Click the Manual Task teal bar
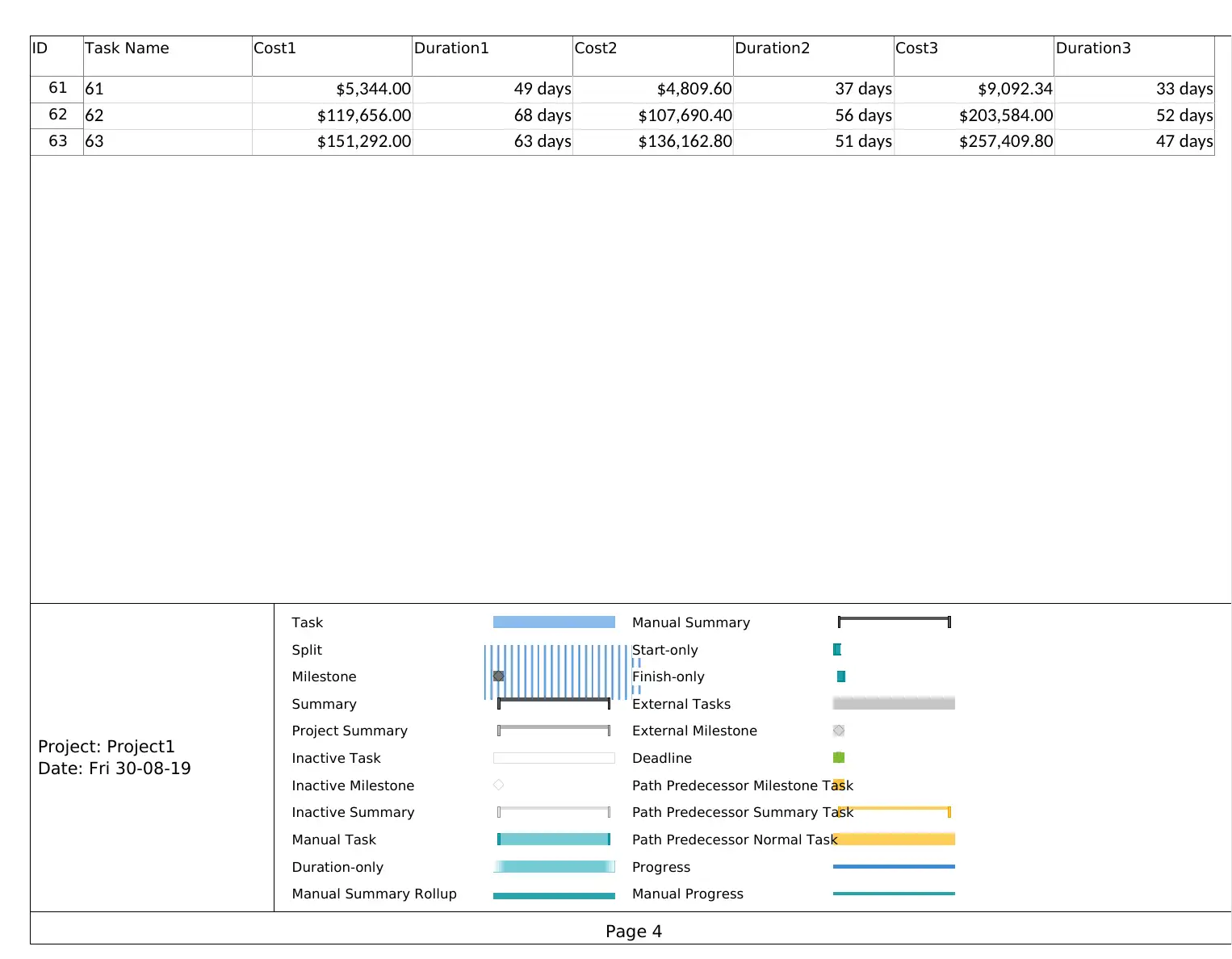This screenshot has width=1232, height=959. pyautogui.click(x=554, y=840)
